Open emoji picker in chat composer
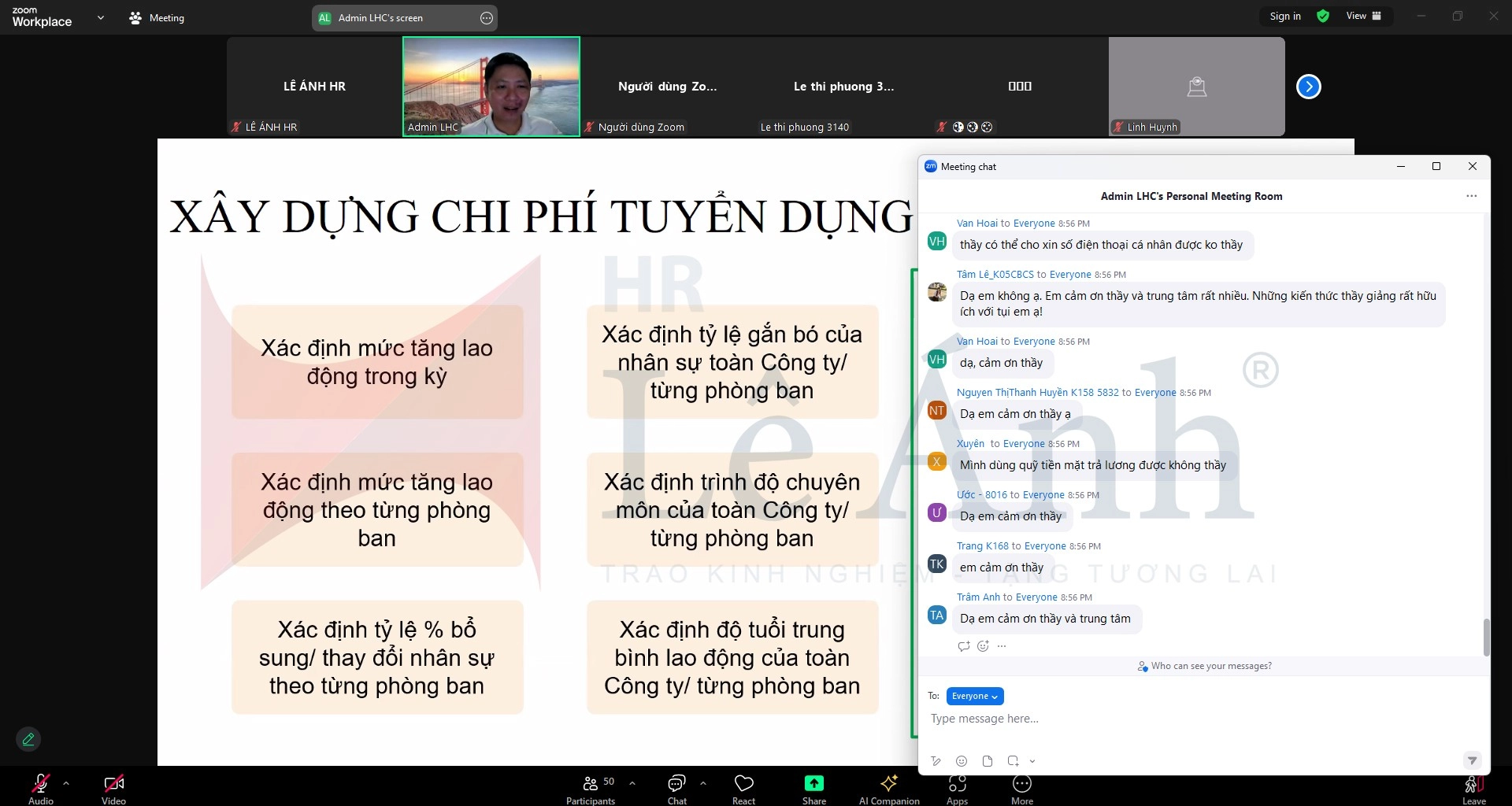Viewport: 1512px width, 806px height. [x=962, y=761]
